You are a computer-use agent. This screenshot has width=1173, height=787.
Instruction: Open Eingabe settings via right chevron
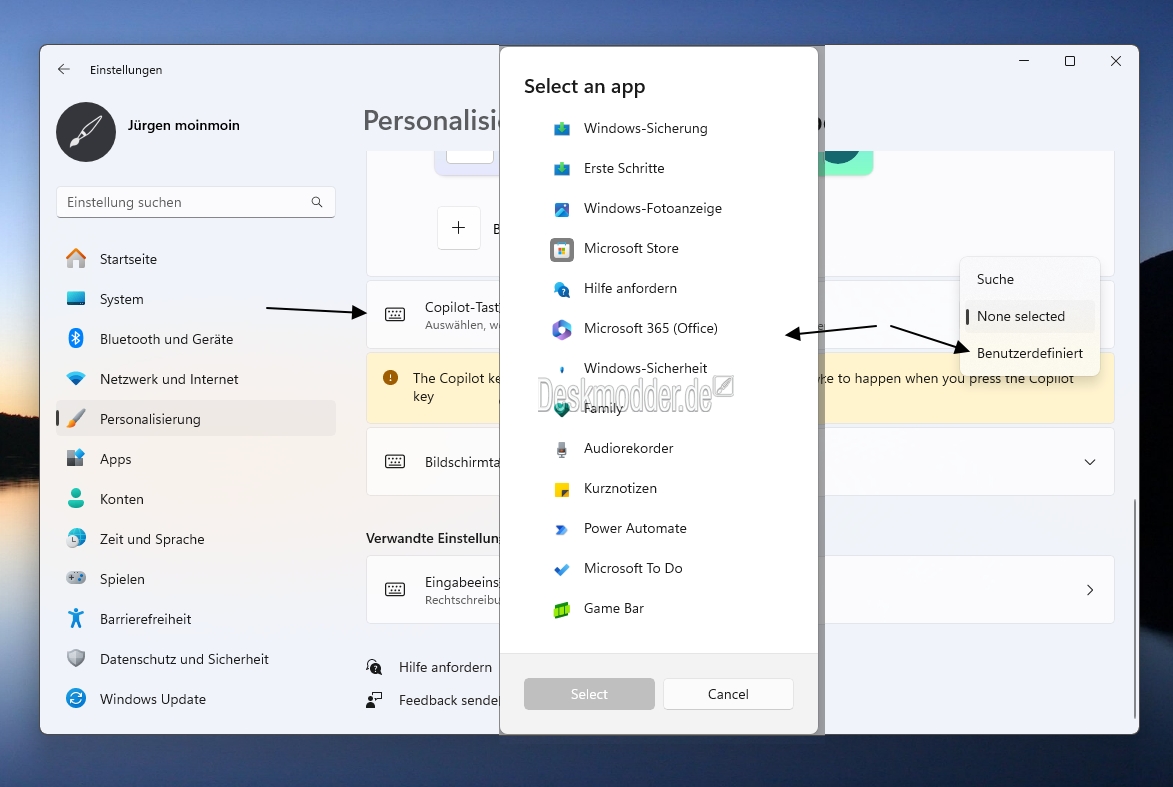pyautogui.click(x=1090, y=590)
